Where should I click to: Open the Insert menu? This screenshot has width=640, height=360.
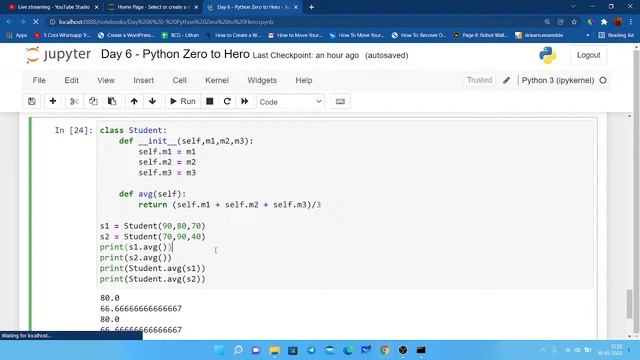144,80
